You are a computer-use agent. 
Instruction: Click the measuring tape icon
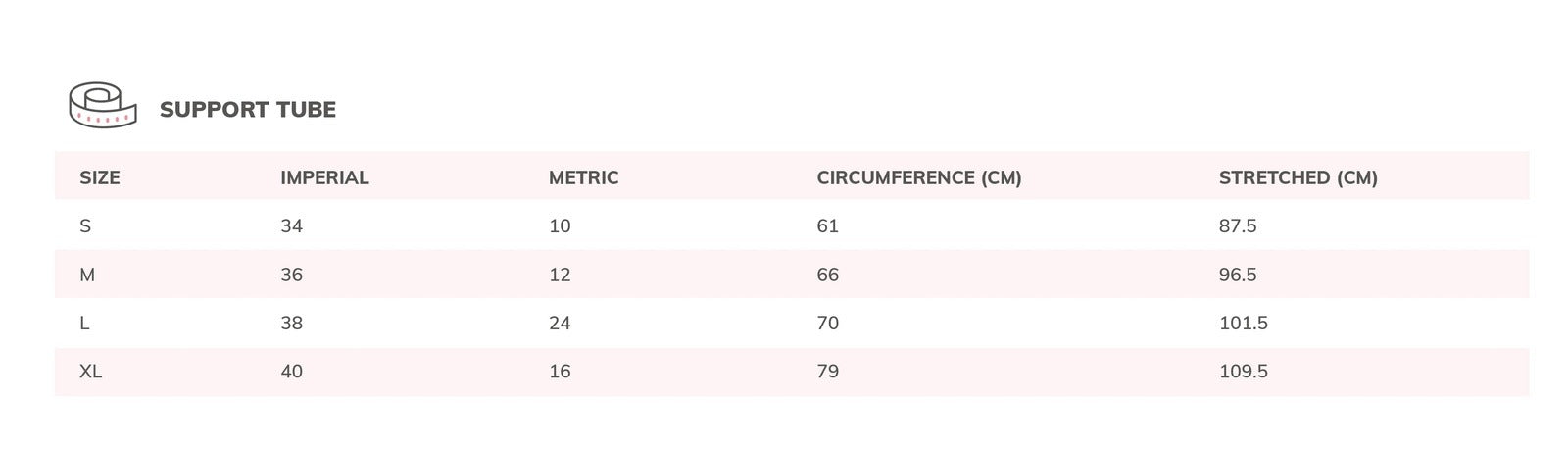tap(102, 105)
